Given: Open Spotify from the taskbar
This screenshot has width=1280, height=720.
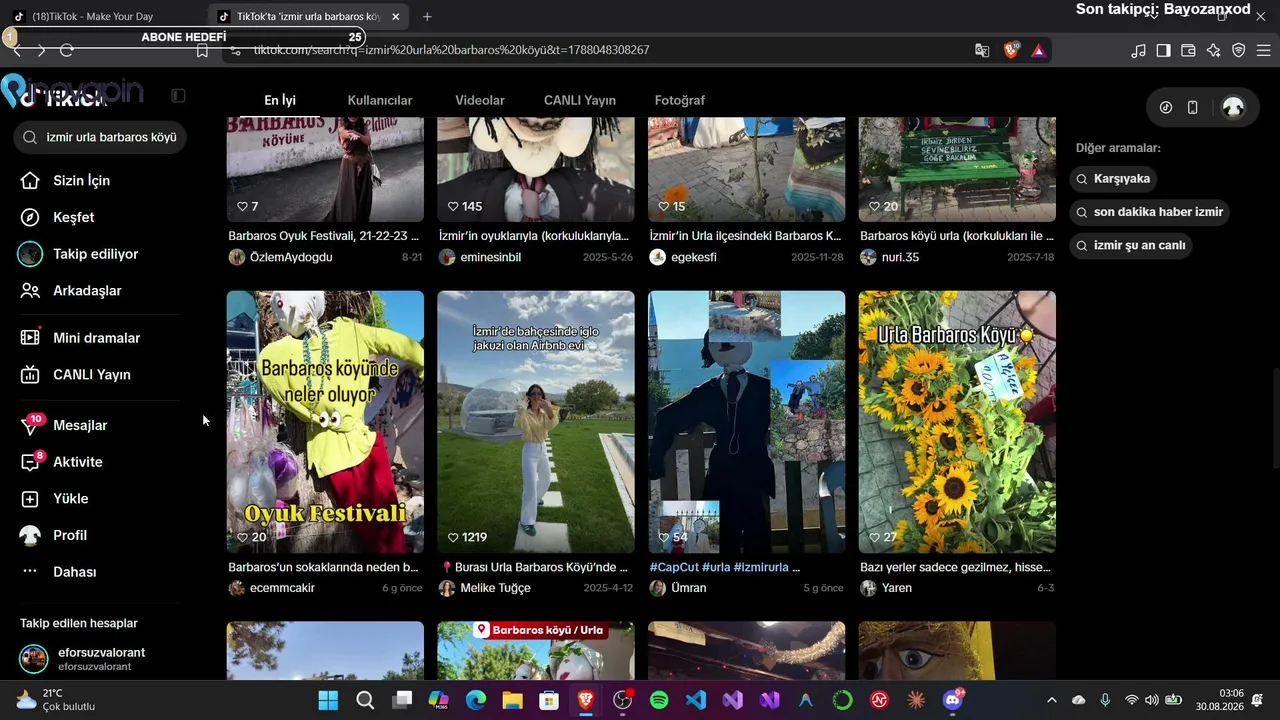Looking at the screenshot, I should coord(659,700).
